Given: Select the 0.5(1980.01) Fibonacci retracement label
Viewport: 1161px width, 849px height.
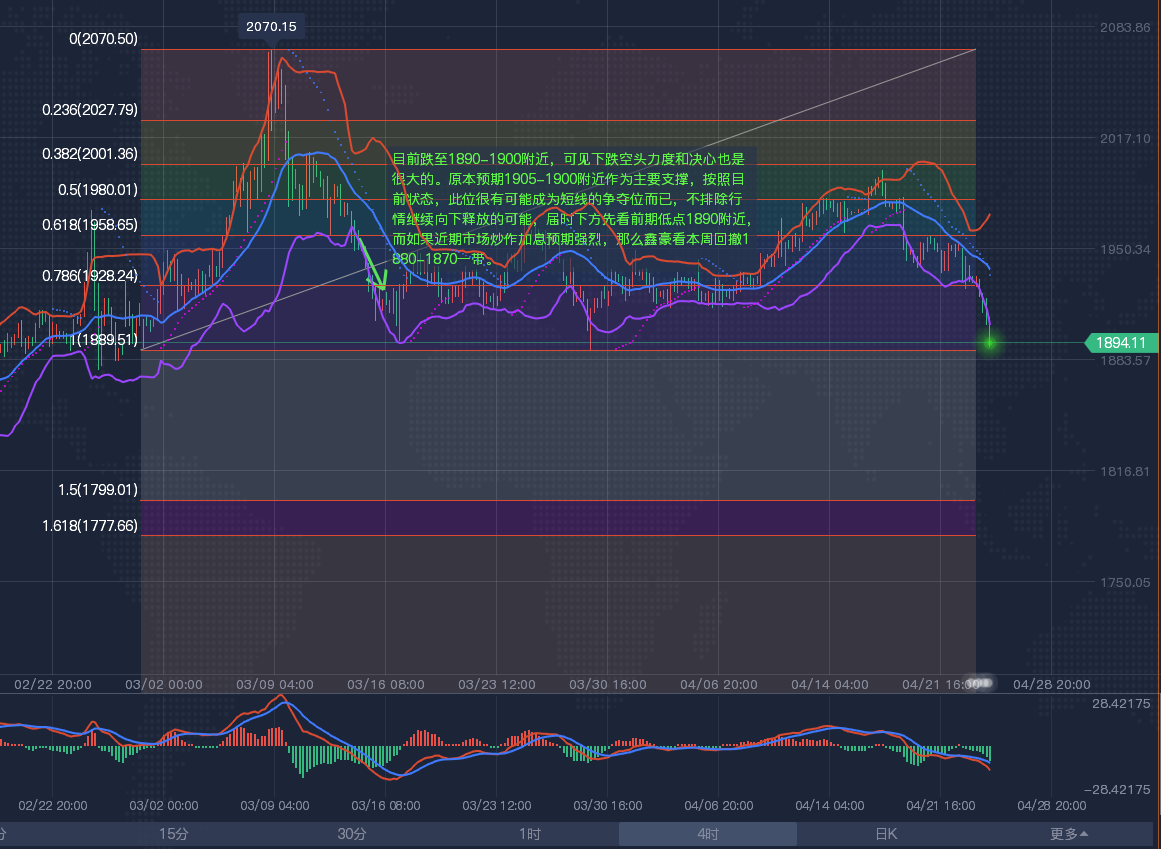Looking at the screenshot, I should [x=98, y=189].
